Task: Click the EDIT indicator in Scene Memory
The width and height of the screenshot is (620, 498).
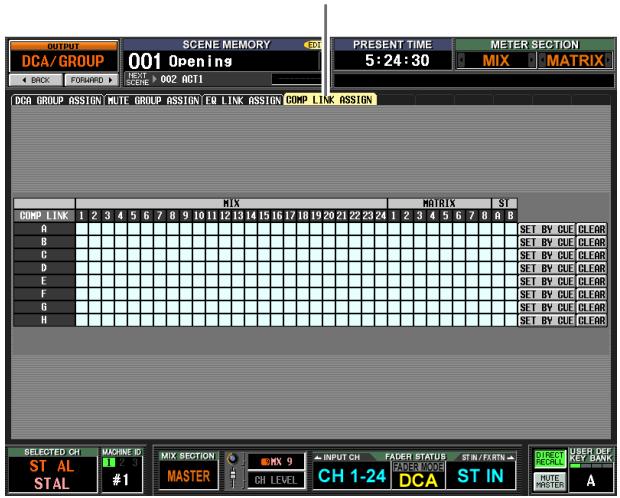Action: 314,45
